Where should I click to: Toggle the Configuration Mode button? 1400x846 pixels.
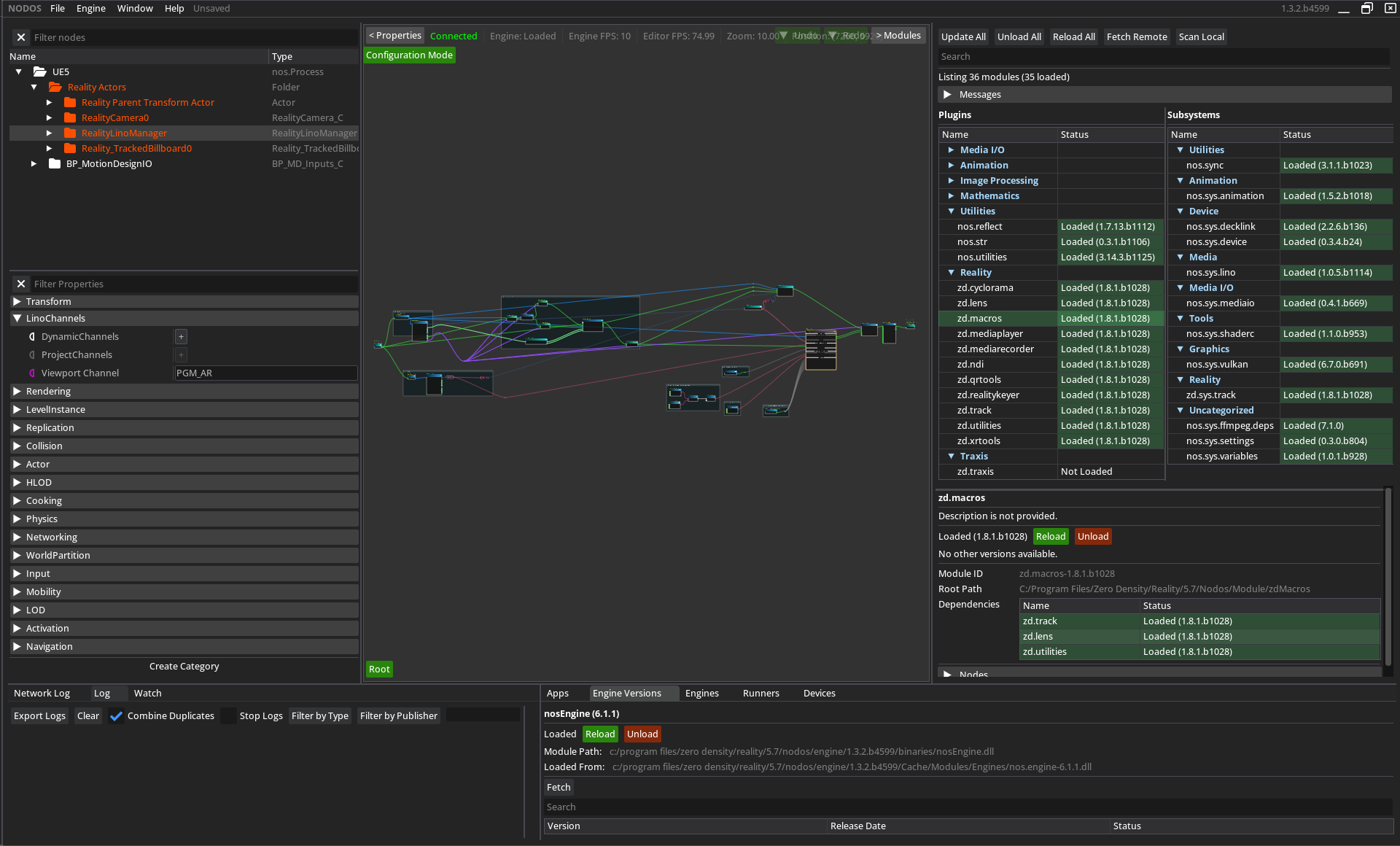pos(409,55)
